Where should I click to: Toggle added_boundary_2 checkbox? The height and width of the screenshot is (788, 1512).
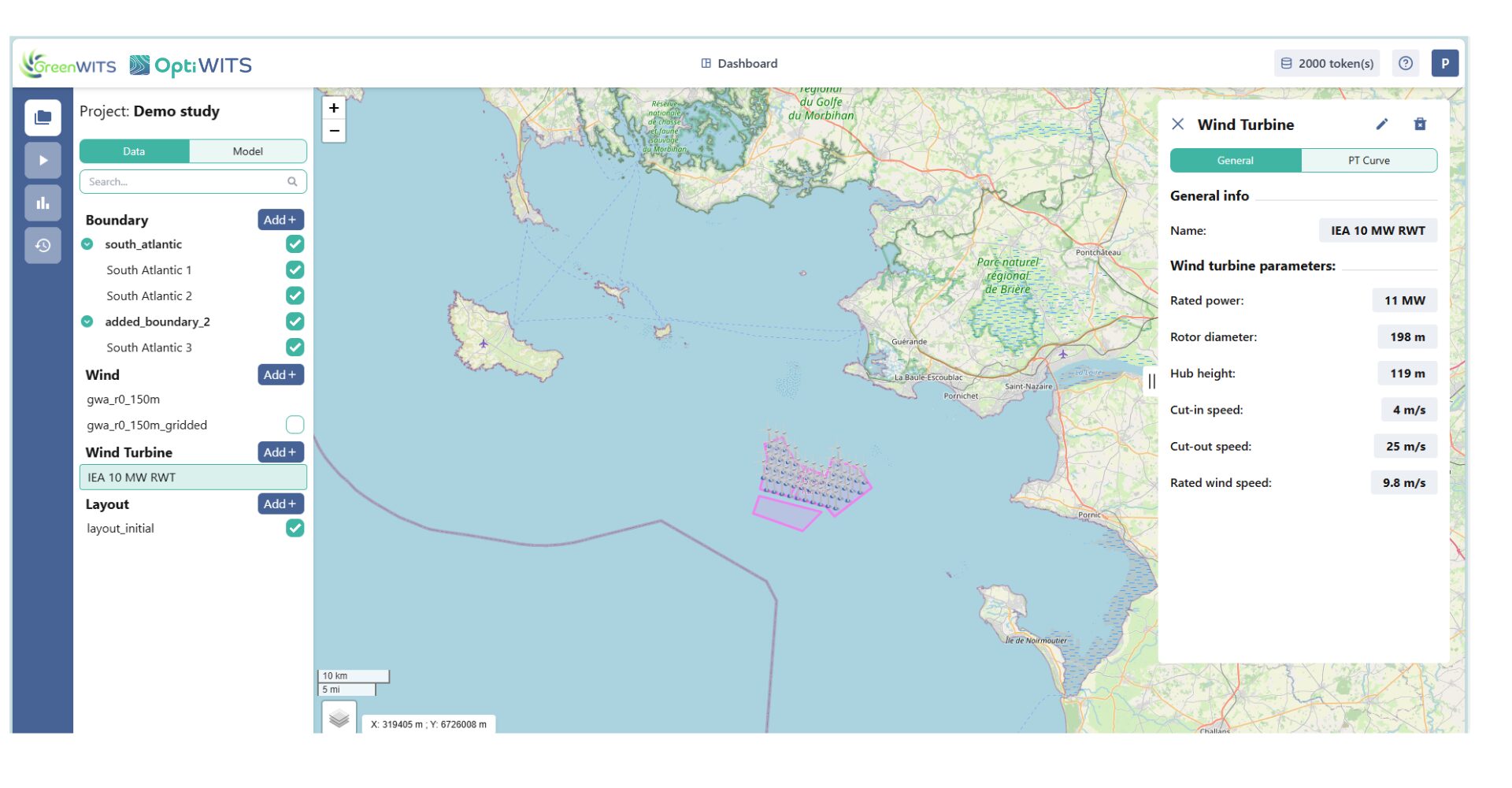(295, 322)
